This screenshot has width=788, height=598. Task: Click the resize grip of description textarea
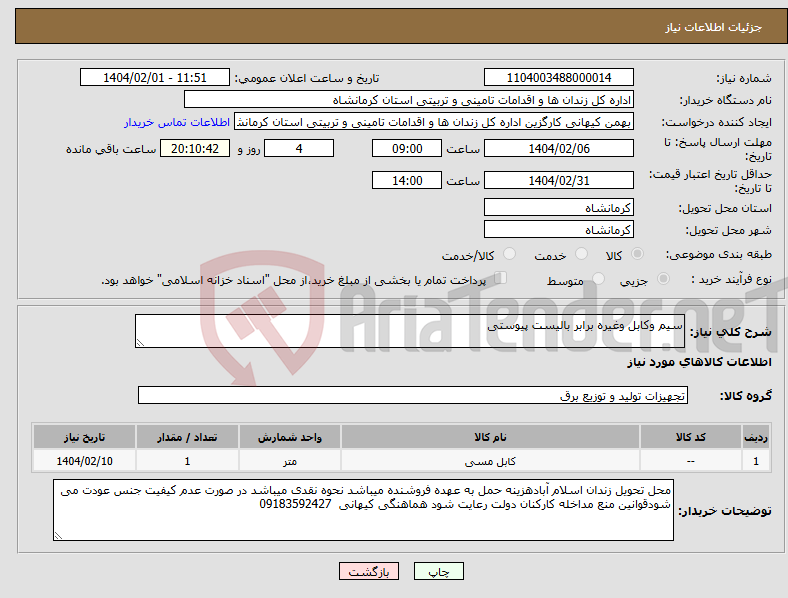tap(140, 343)
